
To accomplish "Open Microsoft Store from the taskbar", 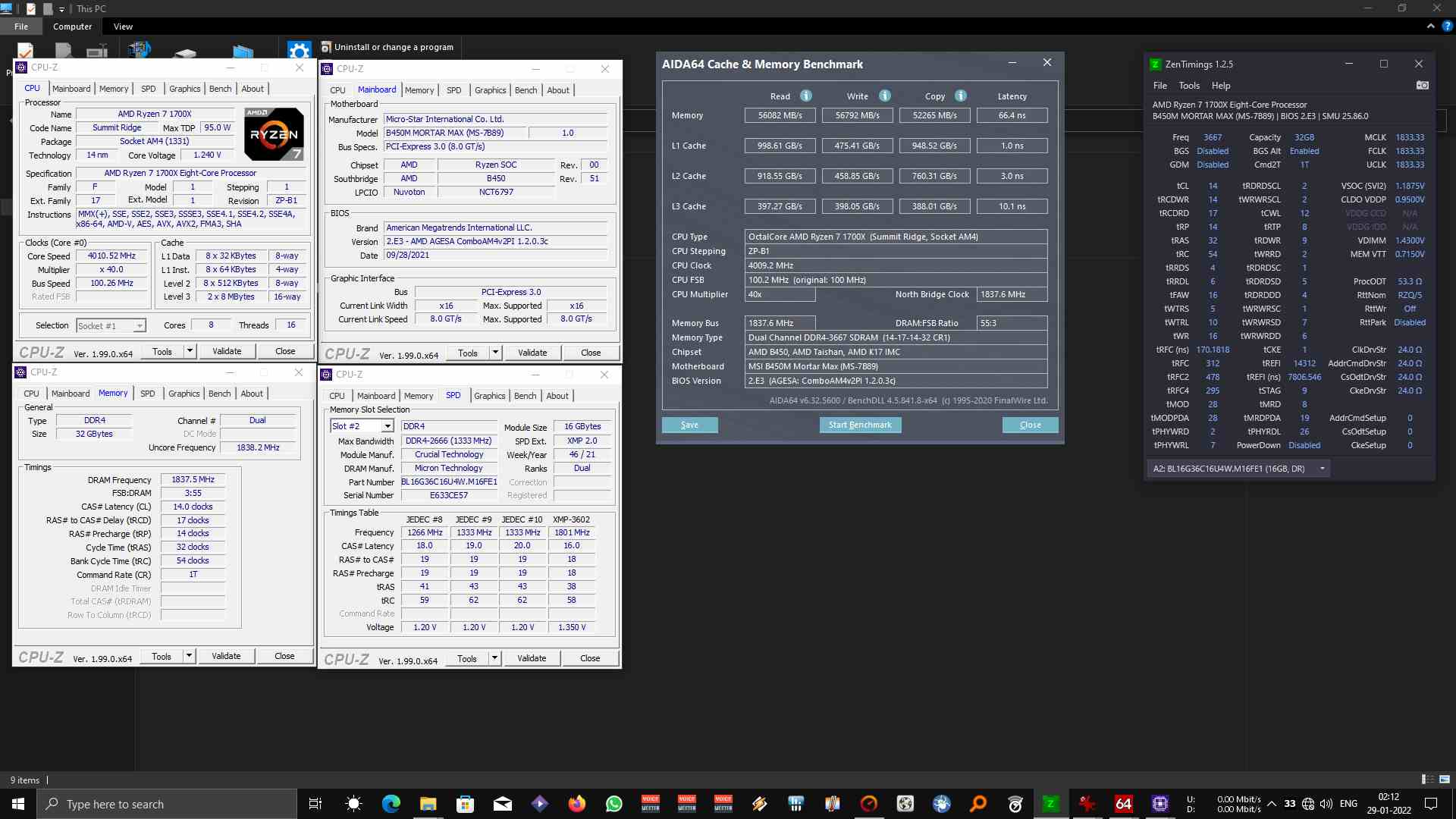I will (x=465, y=804).
